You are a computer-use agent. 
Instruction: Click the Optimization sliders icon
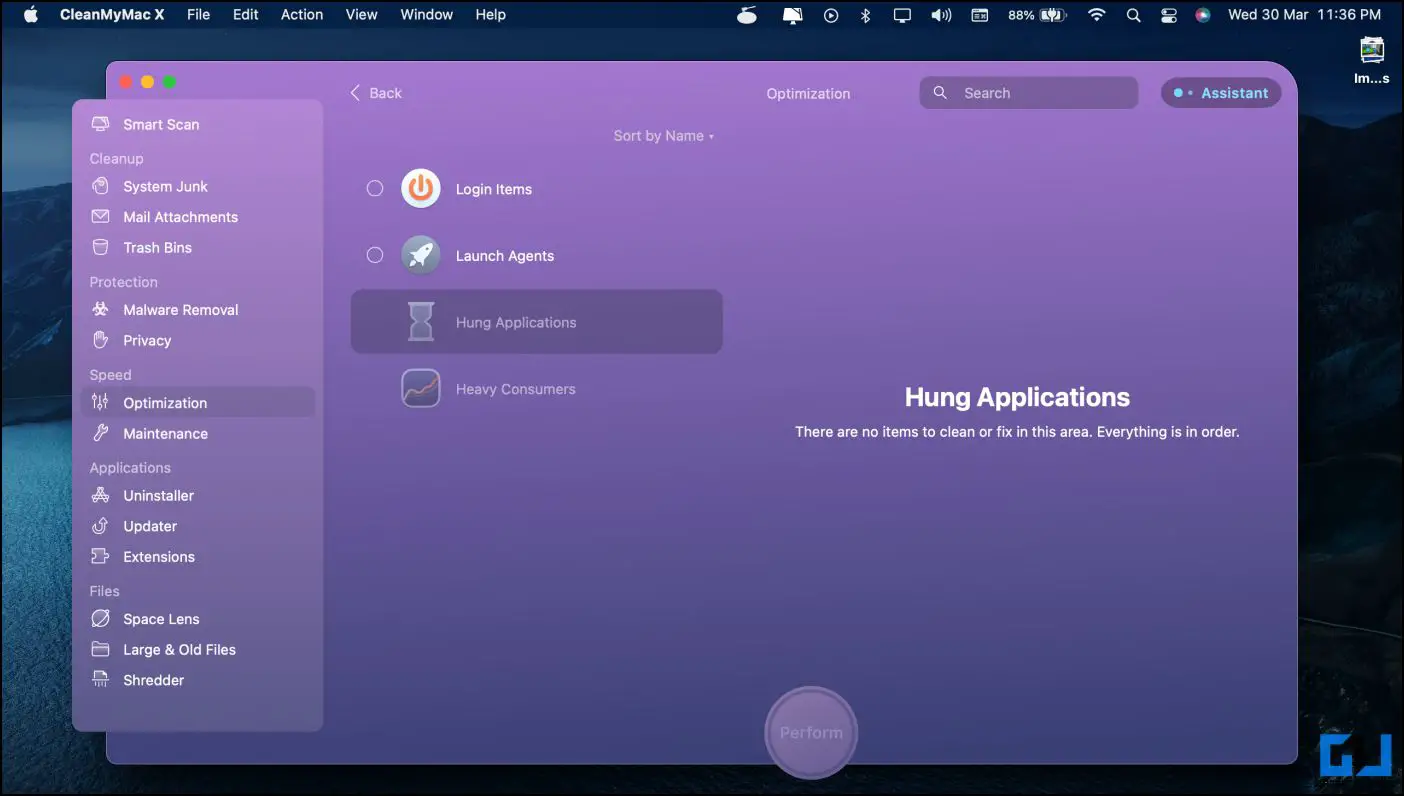(x=100, y=403)
